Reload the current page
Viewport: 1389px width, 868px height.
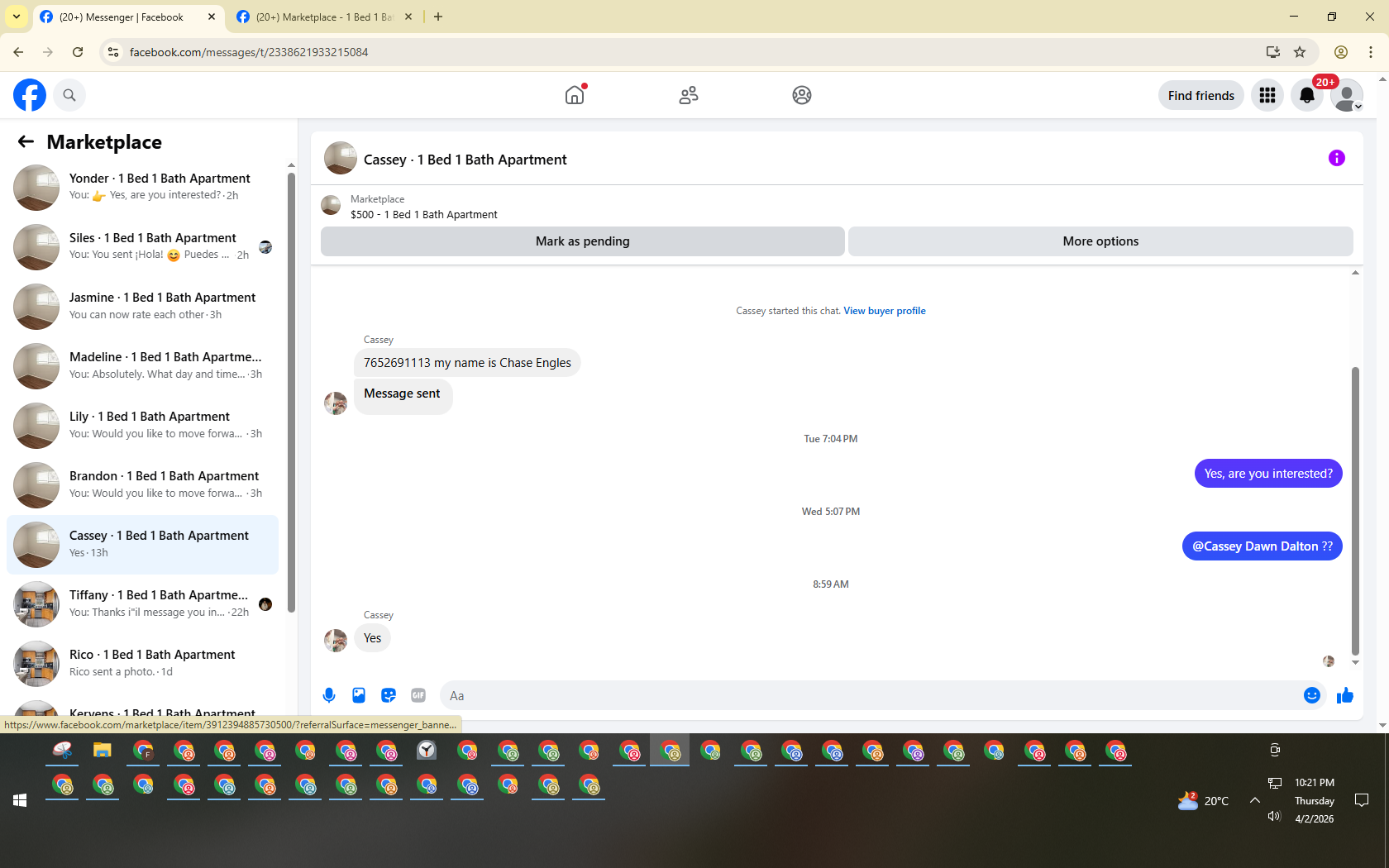click(x=78, y=52)
